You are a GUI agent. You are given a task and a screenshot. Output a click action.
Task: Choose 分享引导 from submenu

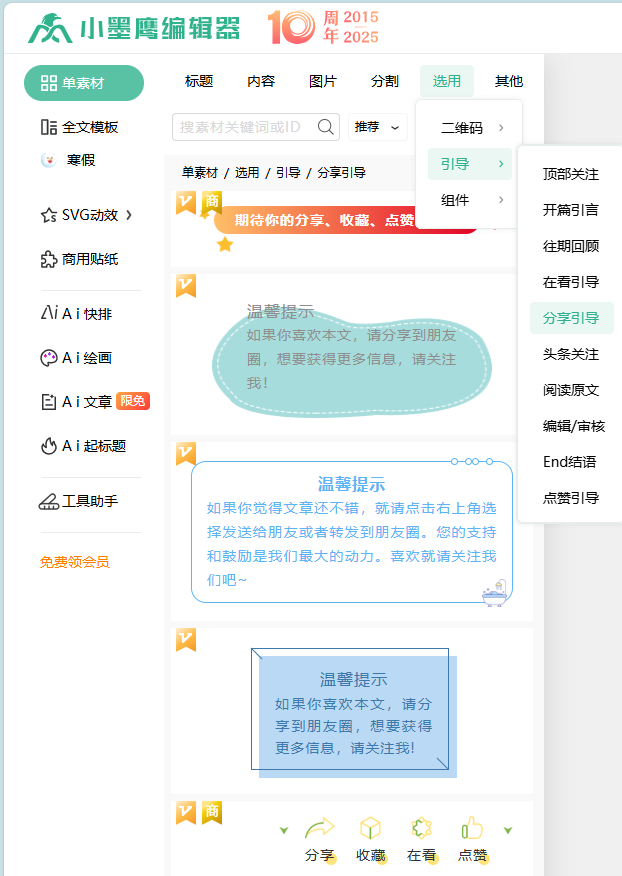point(571,318)
